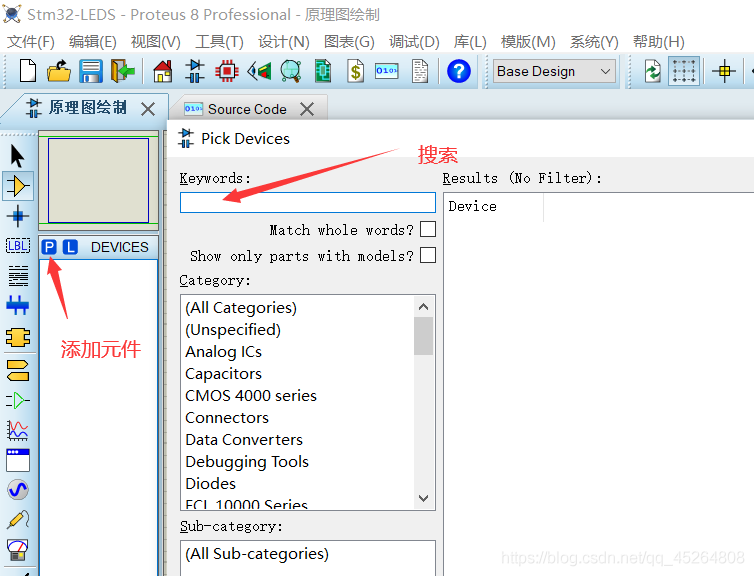Toggle grid display icon
Screen dimensions: 754x576
684,71
